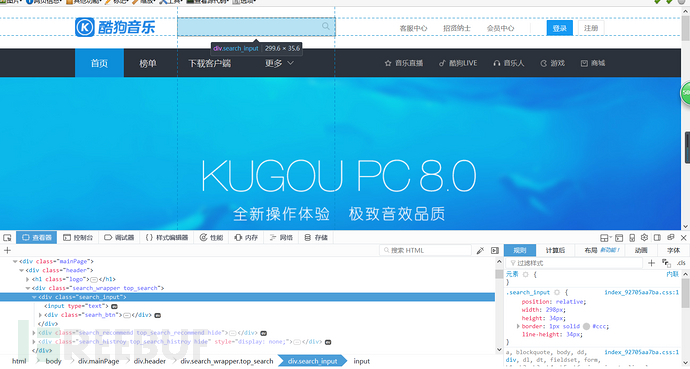Switch to 计算后 computed tab
Viewport: 690px width, 369px height.
555,250
